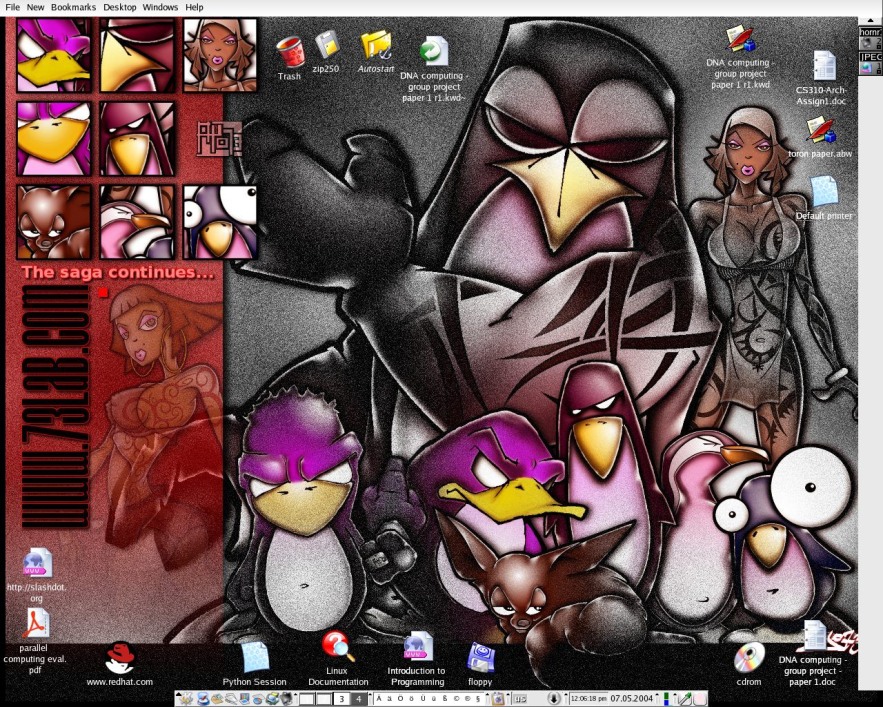Open the Klipper clipboard icon in panel
883x707 pixels.
tap(498, 699)
